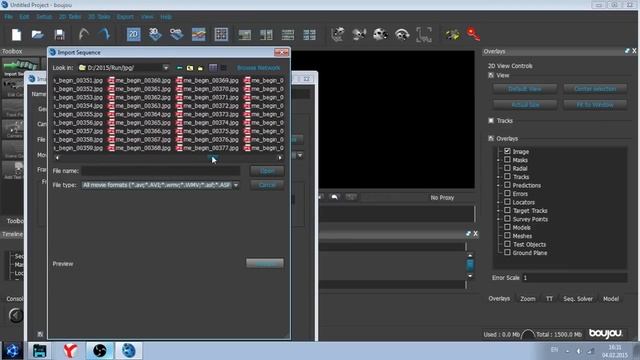Image resolution: width=640 pixels, height=360 pixels.
Task: Open the File type dropdown
Action: (236, 185)
